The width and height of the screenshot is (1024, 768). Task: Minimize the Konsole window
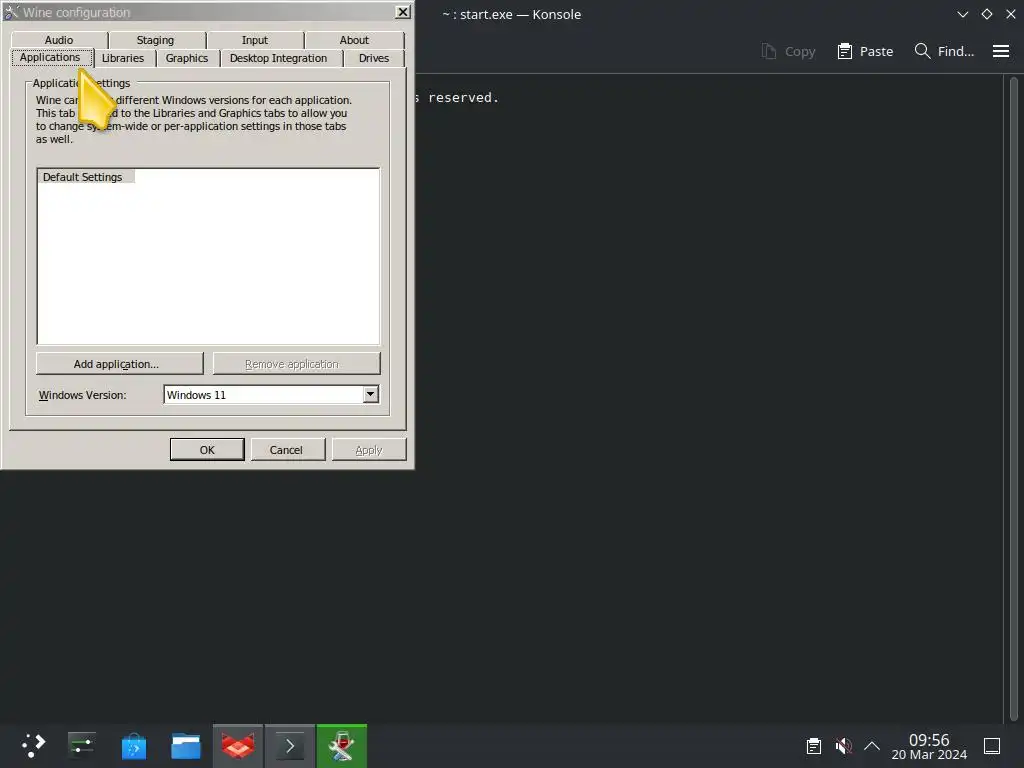point(963,14)
